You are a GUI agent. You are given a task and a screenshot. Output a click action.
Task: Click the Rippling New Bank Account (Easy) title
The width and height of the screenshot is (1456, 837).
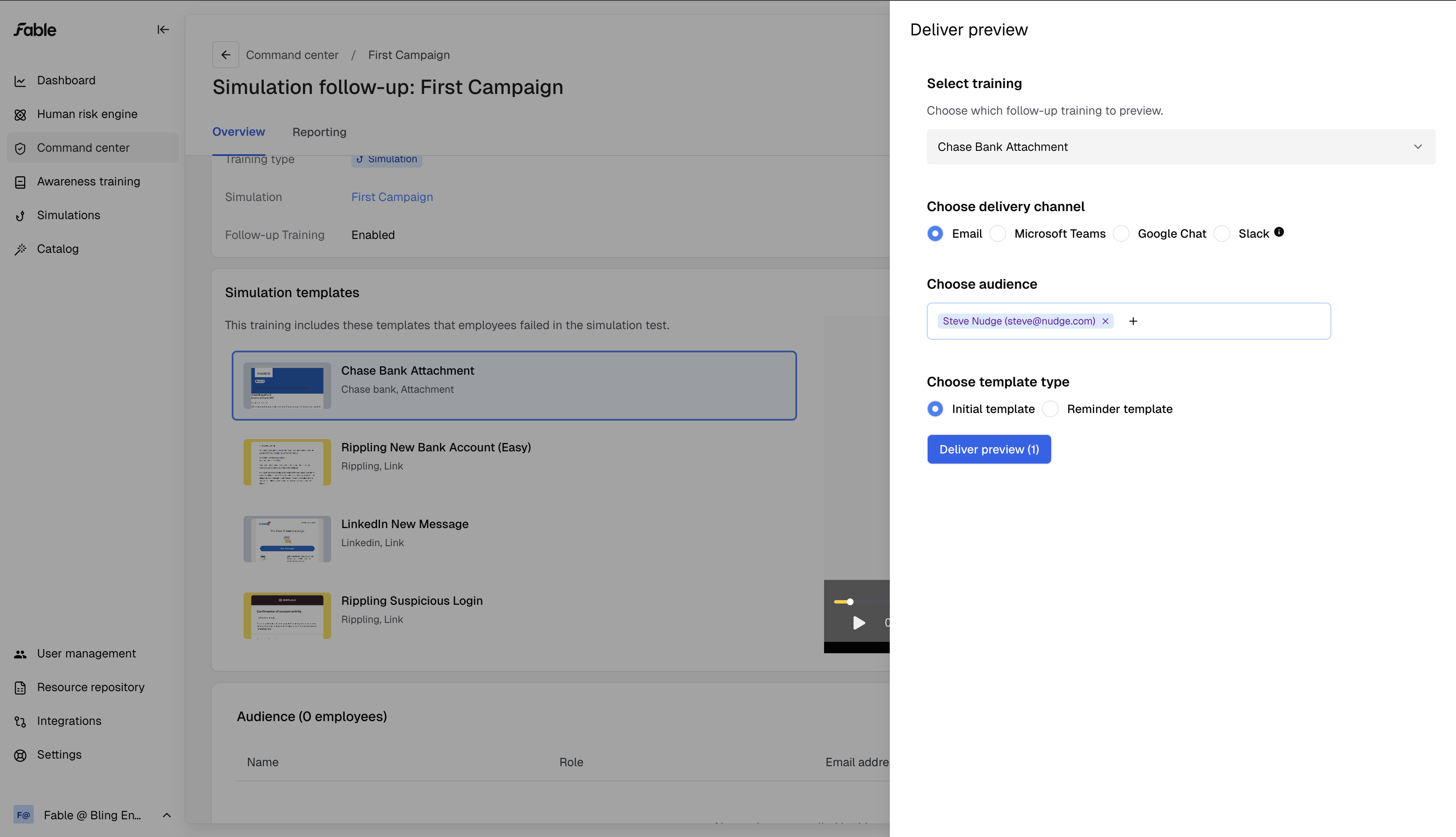[436, 447]
